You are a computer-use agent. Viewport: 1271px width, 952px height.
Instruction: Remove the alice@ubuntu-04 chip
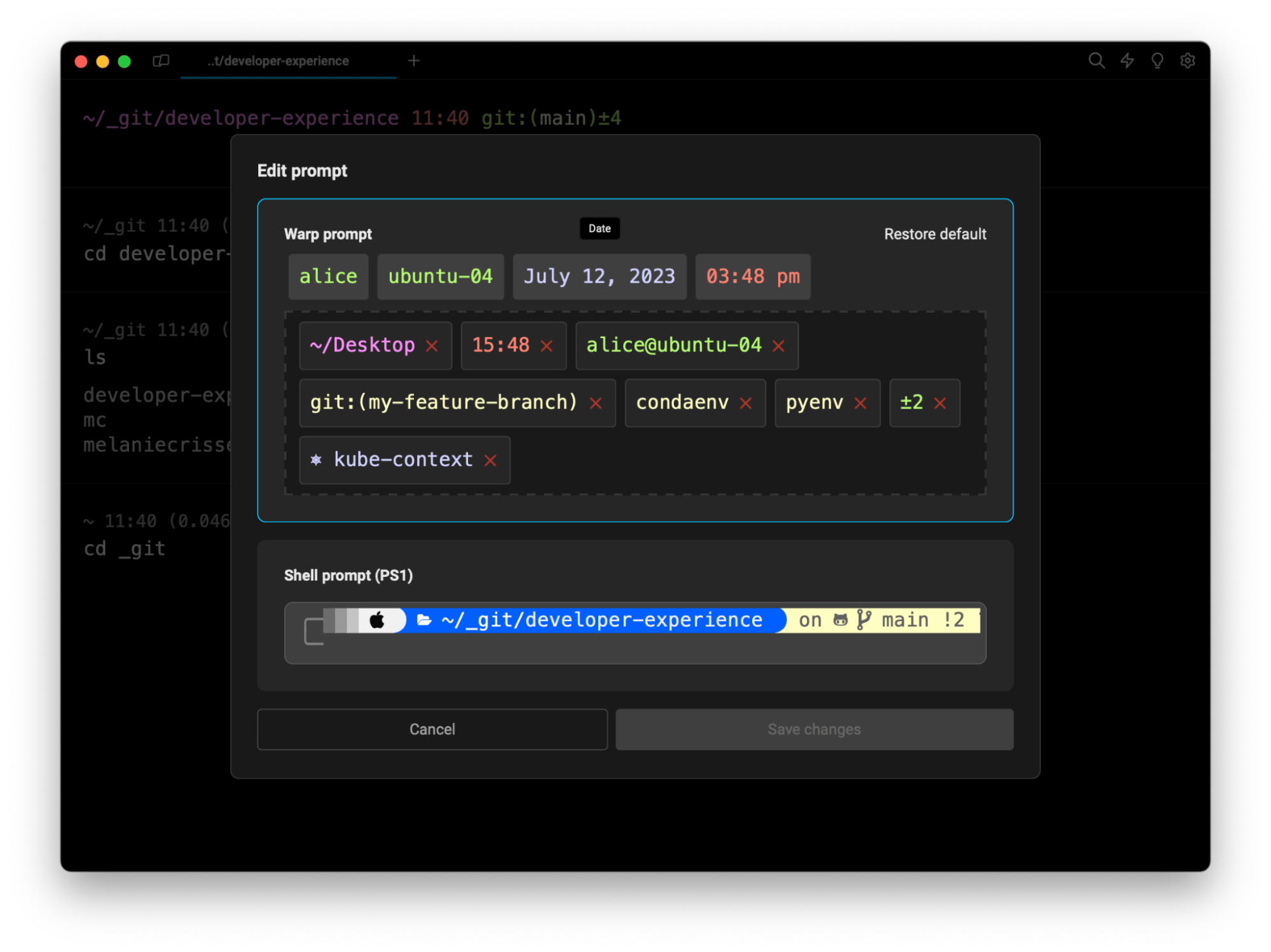(x=779, y=346)
